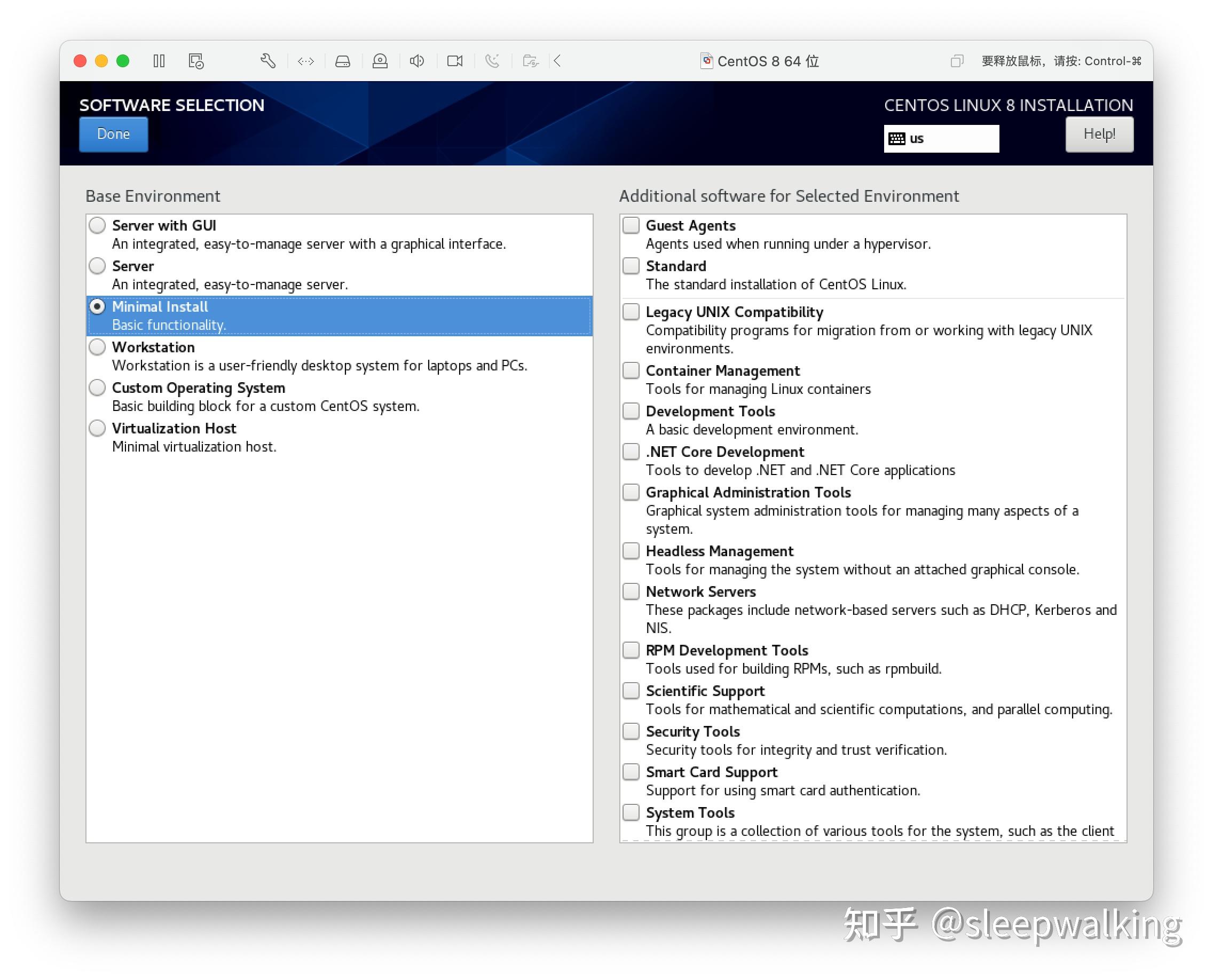Image resolution: width=1213 pixels, height=980 pixels.
Task: Tick the Security Tools checkbox
Action: pos(631,732)
